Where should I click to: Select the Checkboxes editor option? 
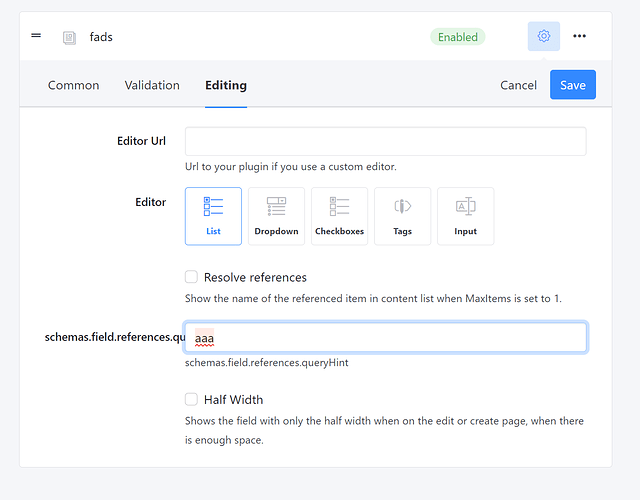tap(339, 216)
